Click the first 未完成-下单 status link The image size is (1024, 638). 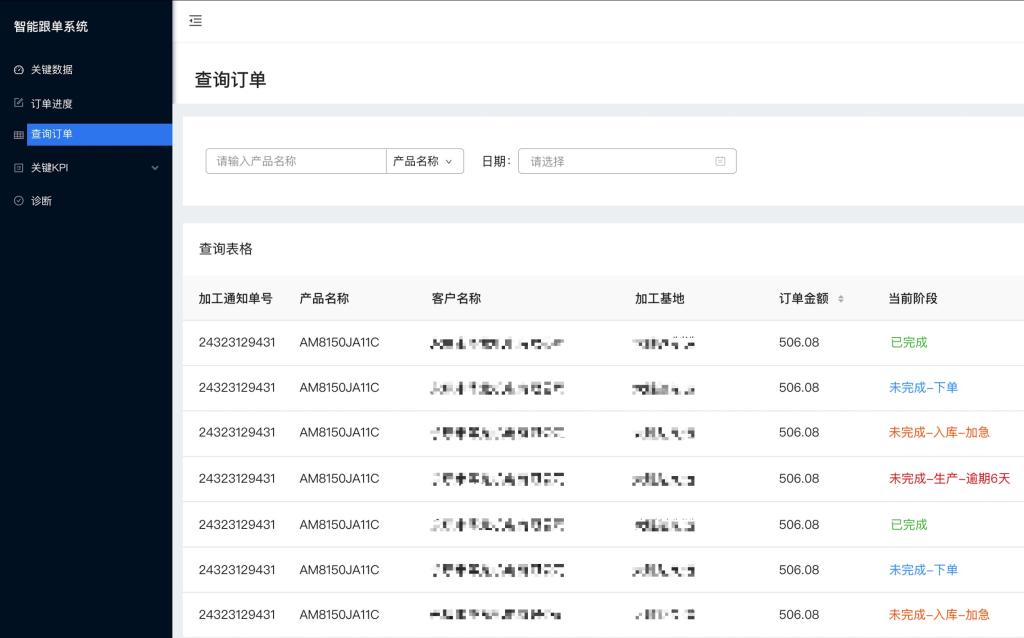(923, 388)
